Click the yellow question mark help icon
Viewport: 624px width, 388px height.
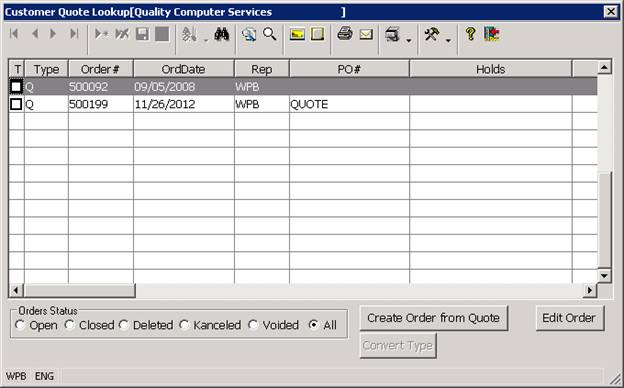[470, 34]
